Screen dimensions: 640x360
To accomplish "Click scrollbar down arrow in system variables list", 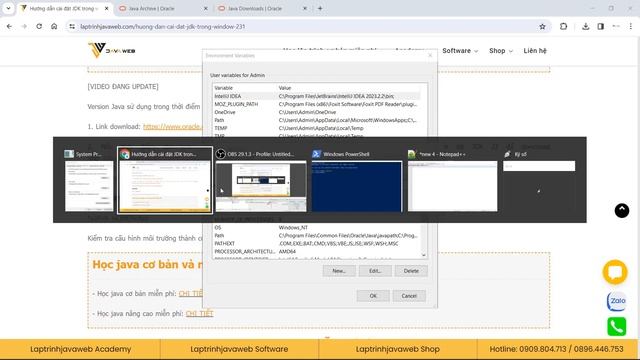I will (x=424, y=255).
